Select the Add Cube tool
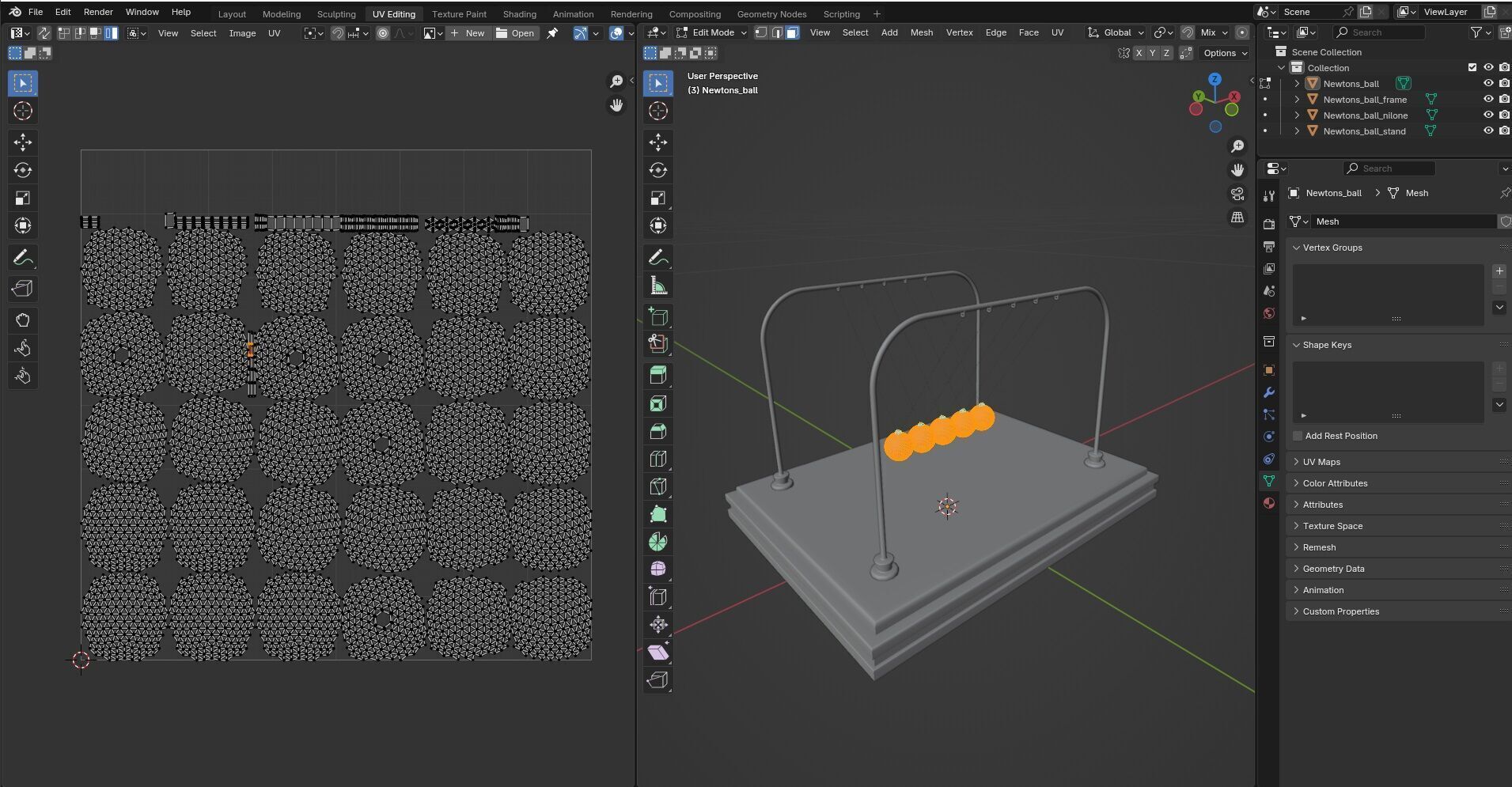This screenshot has width=1512, height=787. pyautogui.click(x=658, y=316)
